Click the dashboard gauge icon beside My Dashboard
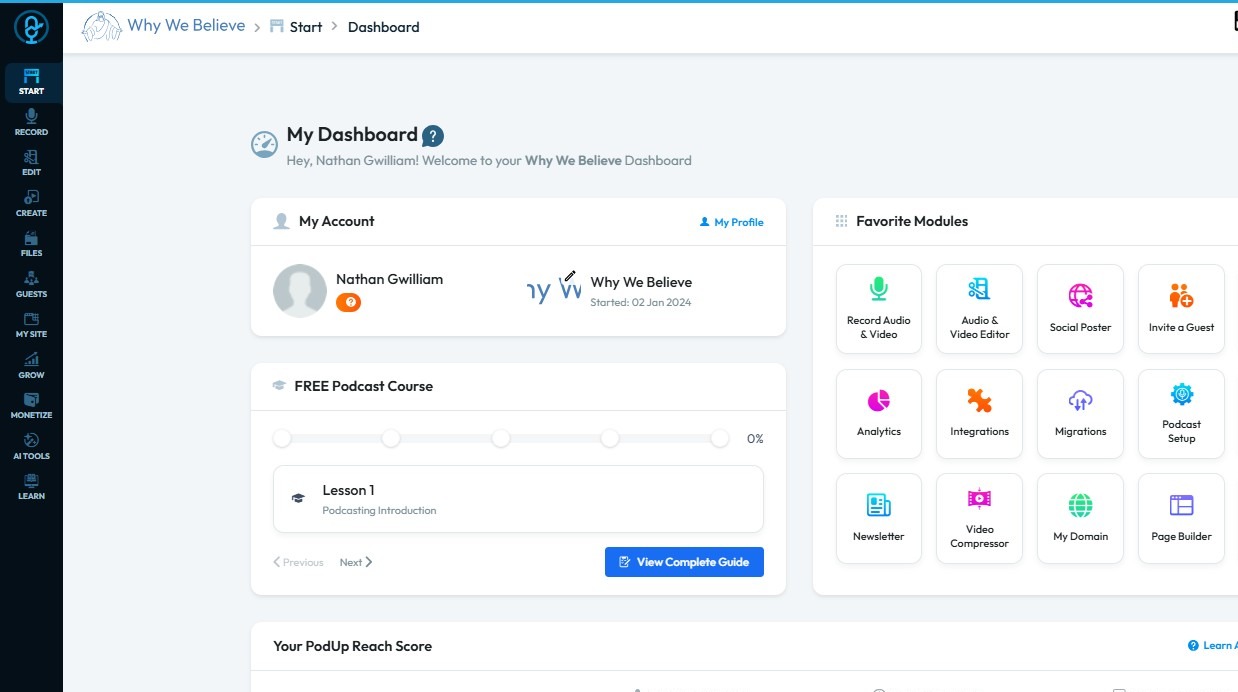Image resolution: width=1238 pixels, height=692 pixels. pyautogui.click(x=264, y=145)
